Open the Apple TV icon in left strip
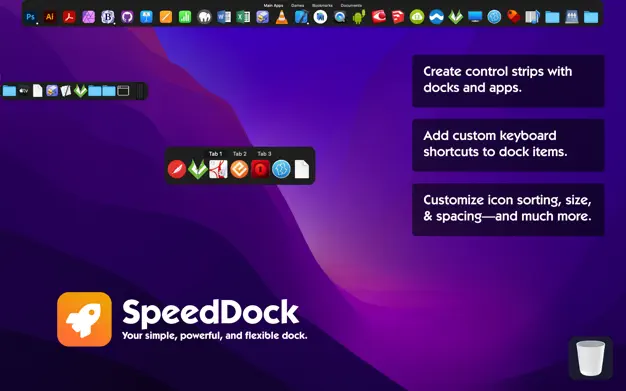This screenshot has height=391, width=626. [24, 91]
